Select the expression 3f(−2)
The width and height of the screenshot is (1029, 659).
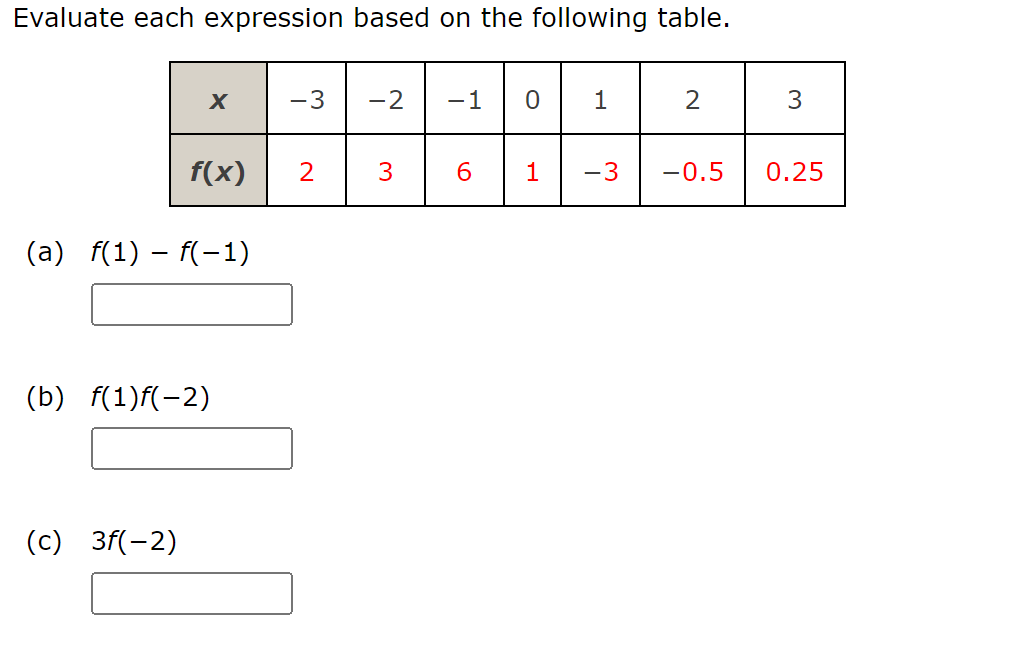[135, 542]
